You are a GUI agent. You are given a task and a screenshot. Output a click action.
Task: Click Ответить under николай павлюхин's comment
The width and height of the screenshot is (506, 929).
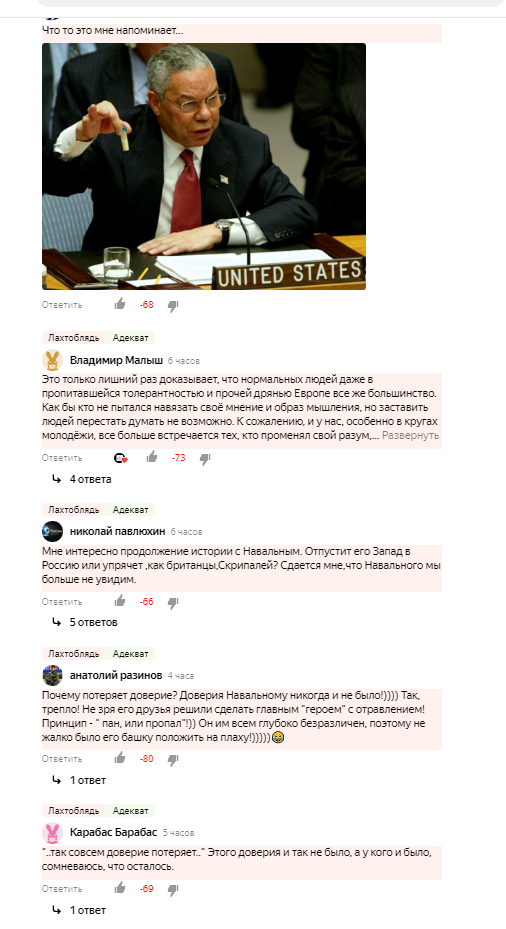[62, 601]
